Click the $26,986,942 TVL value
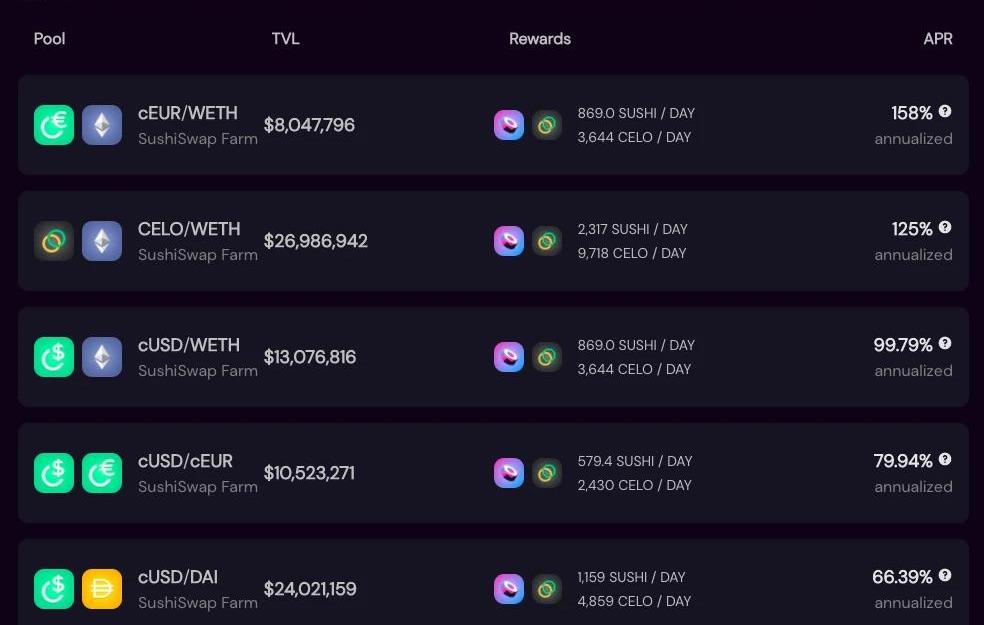Image resolution: width=984 pixels, height=625 pixels. 316,241
